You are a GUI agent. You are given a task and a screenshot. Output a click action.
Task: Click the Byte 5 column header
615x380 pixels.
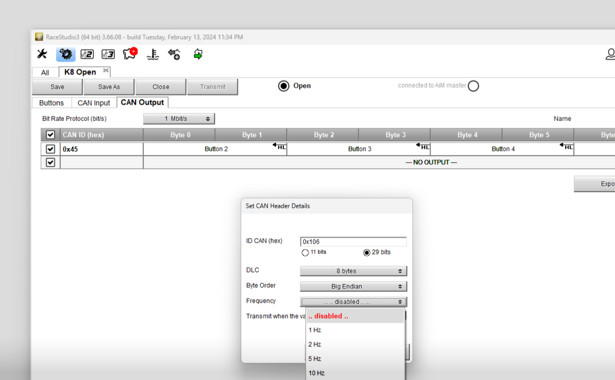click(538, 135)
